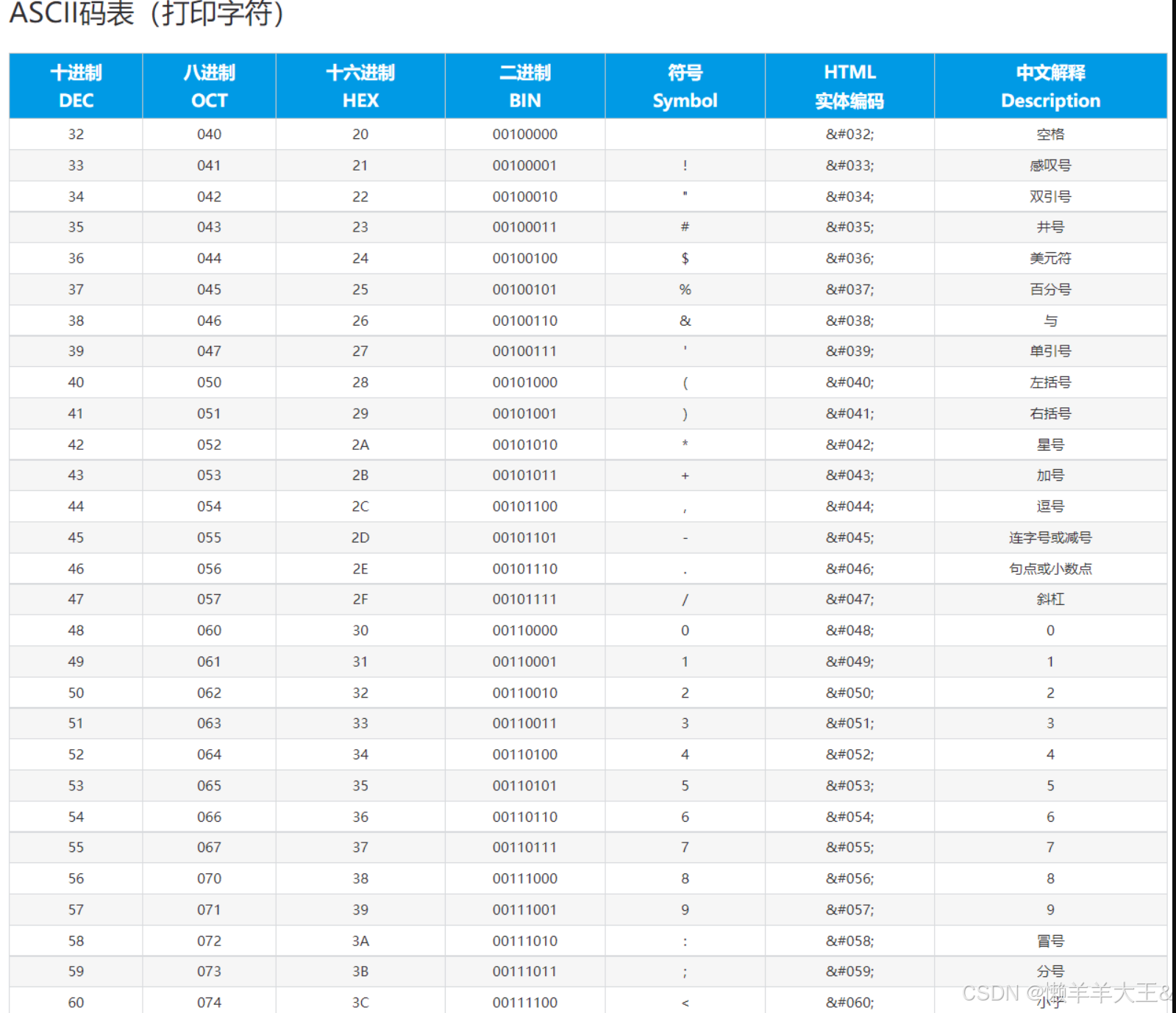Click the octal value 050
Screen dimensions: 1176x1013
pyautogui.click(x=209, y=382)
